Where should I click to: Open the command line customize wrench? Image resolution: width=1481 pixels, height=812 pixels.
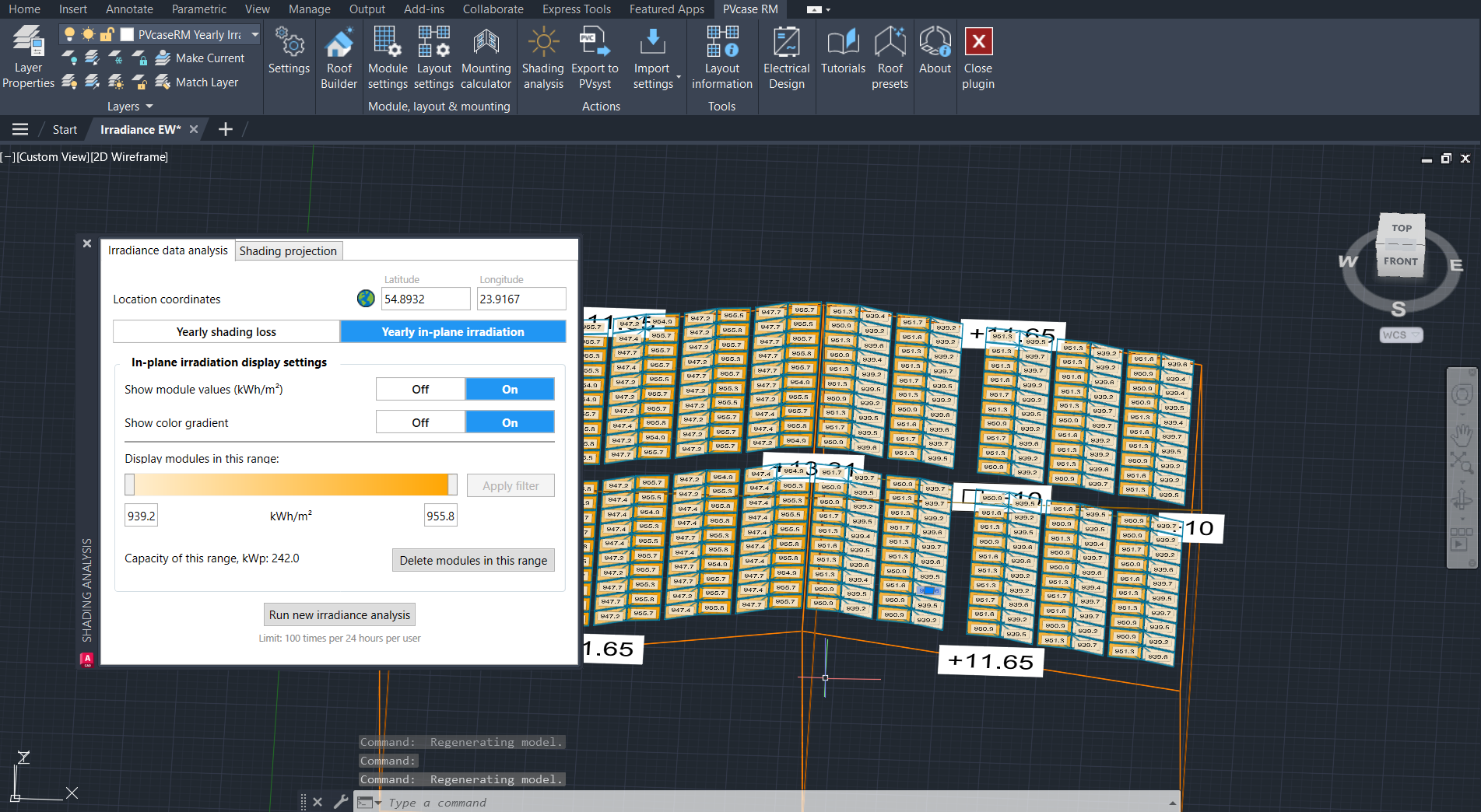[x=340, y=801]
